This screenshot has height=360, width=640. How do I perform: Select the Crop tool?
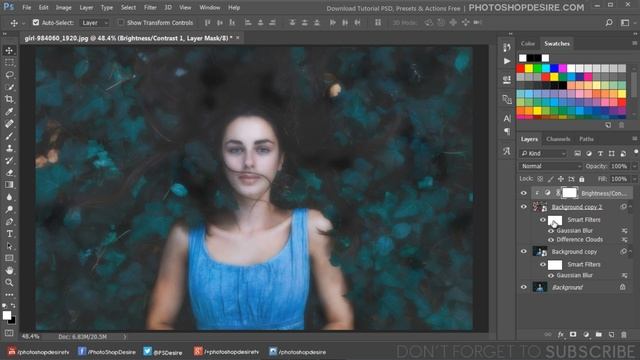[9, 99]
